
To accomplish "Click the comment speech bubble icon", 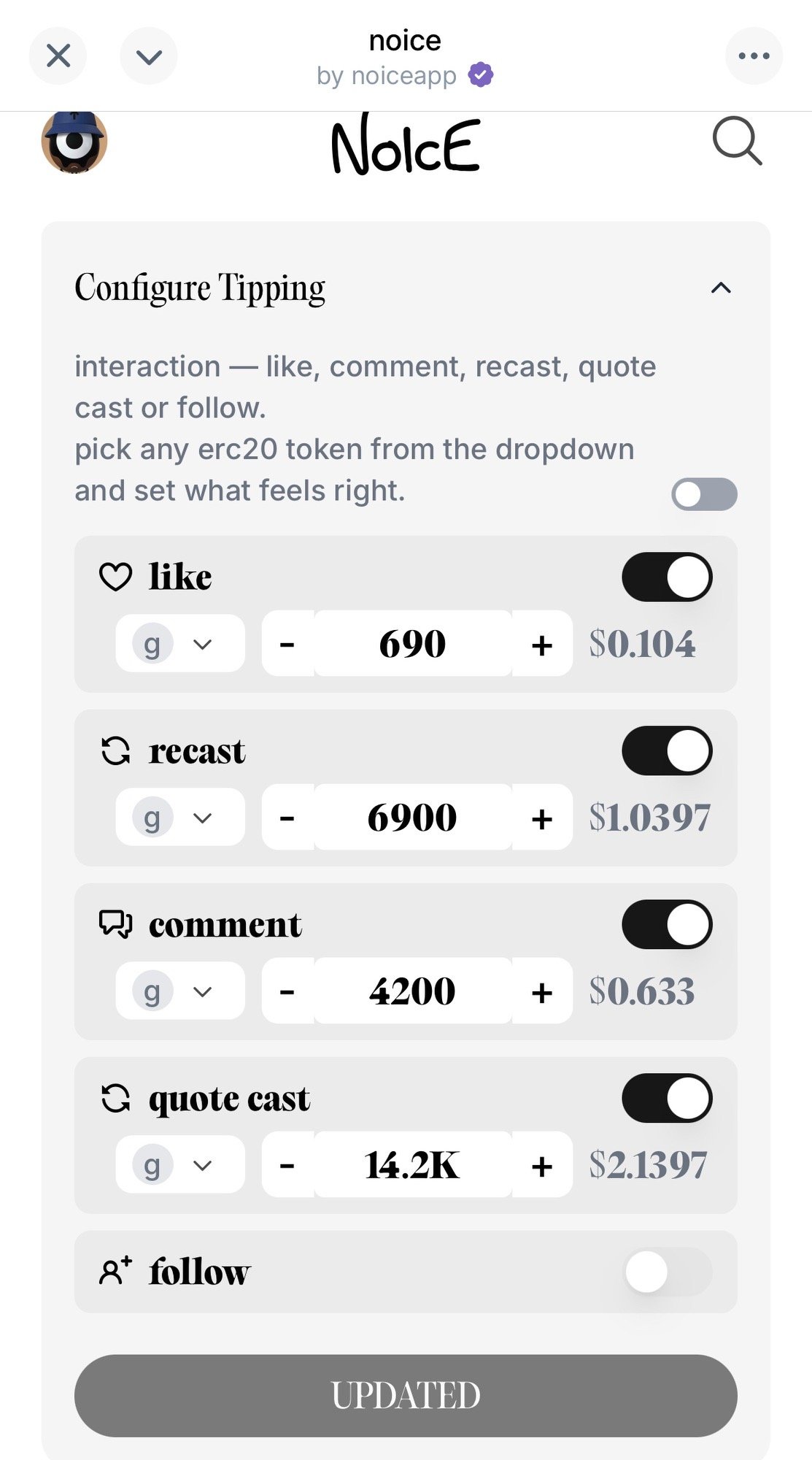I will [x=115, y=924].
